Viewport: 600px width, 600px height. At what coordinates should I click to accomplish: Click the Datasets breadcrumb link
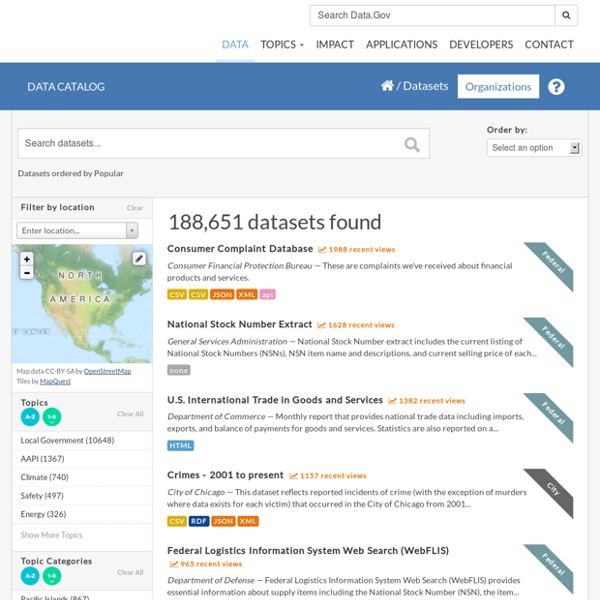[x=426, y=86]
